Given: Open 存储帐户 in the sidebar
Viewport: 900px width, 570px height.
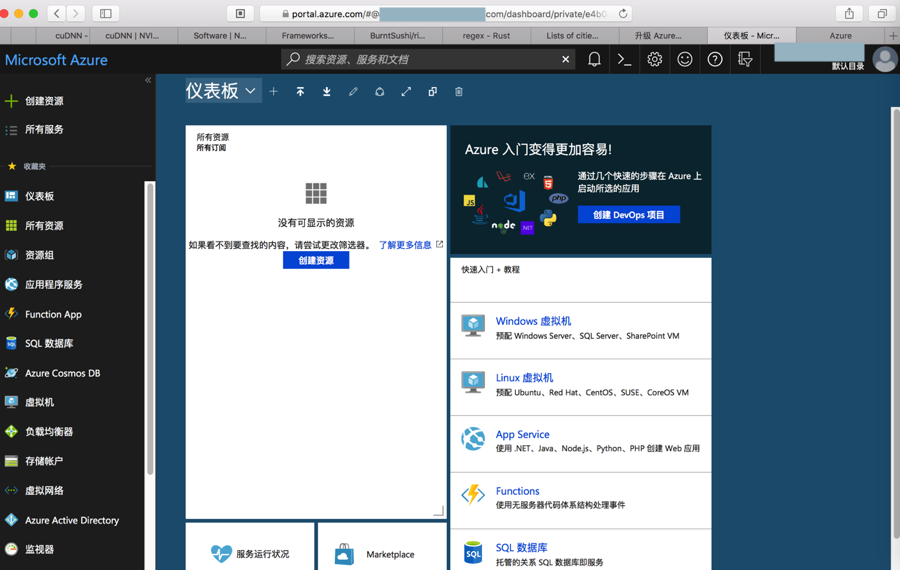Looking at the screenshot, I should (44, 461).
